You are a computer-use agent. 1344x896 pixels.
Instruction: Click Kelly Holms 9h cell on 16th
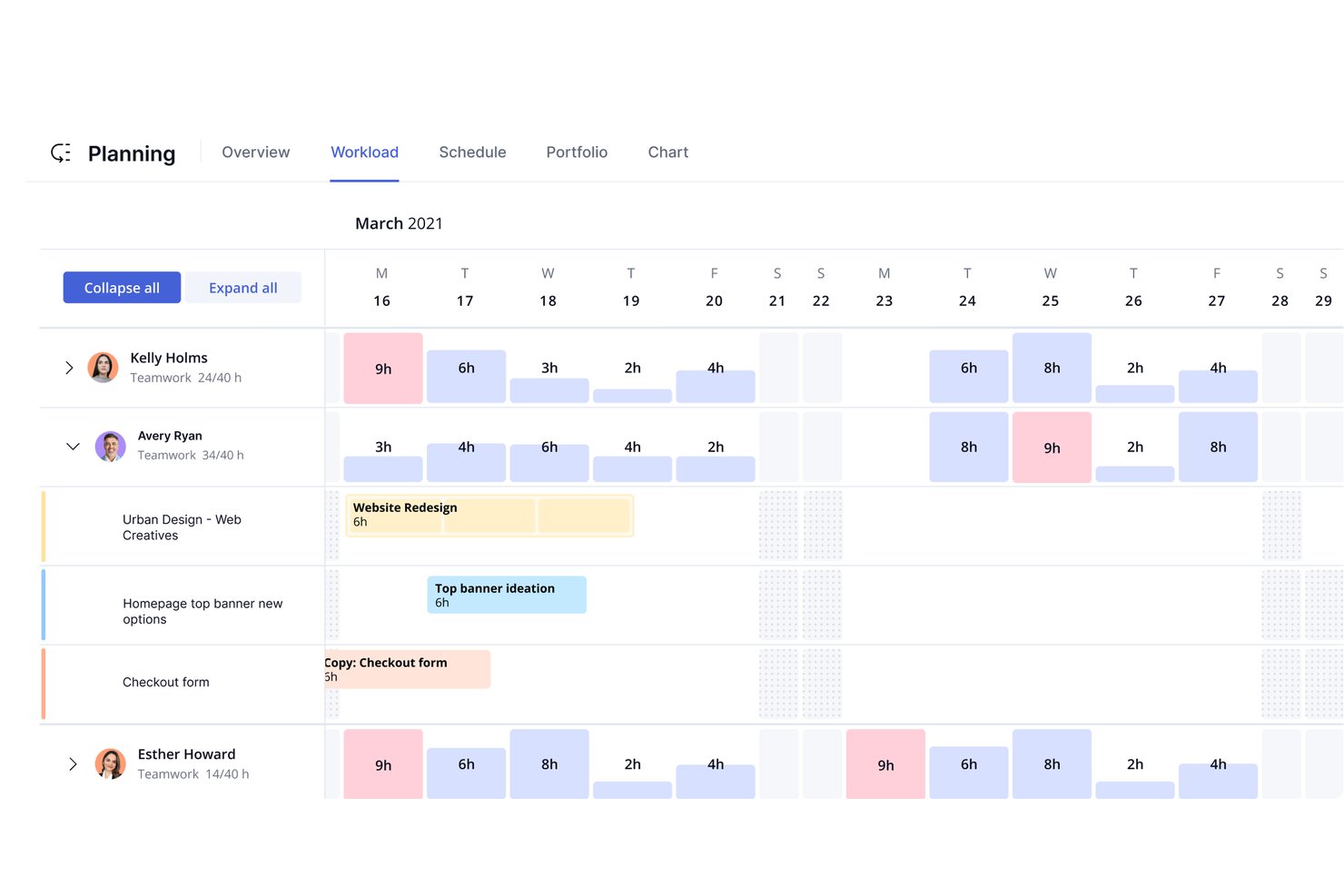(383, 369)
